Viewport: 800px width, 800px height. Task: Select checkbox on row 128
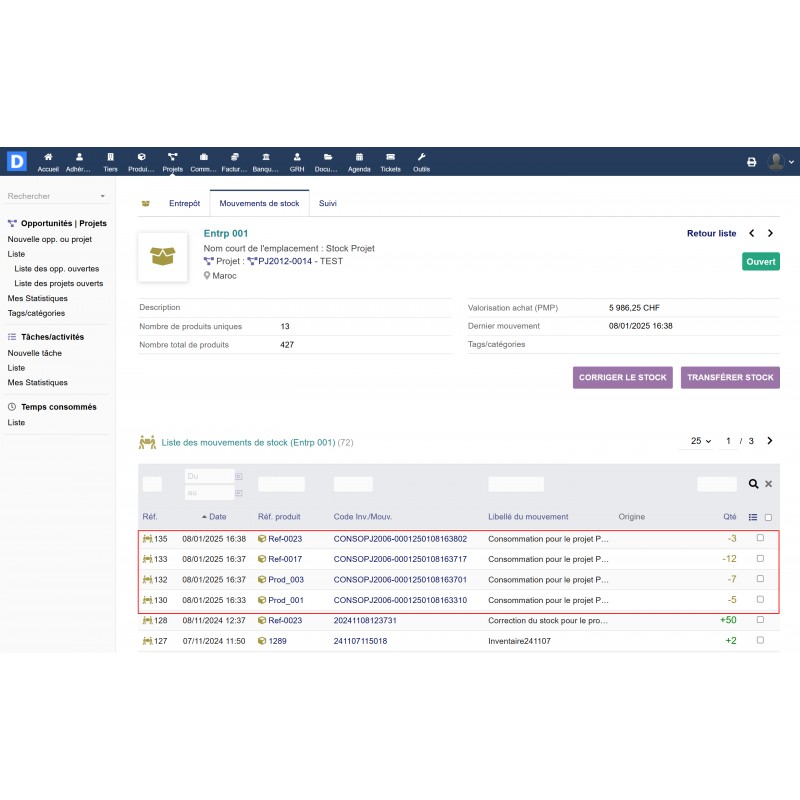[x=760, y=620]
